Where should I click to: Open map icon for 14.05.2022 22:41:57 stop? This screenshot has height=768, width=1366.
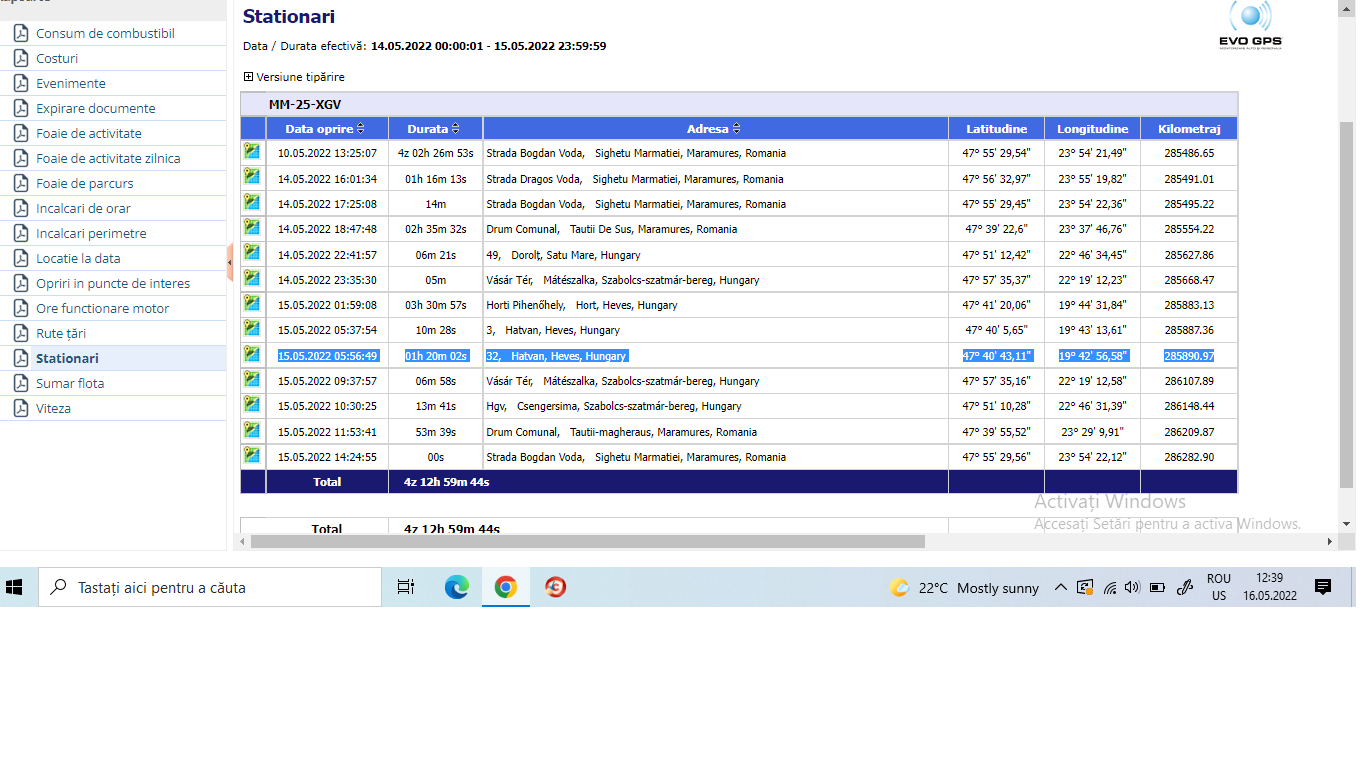click(251, 253)
